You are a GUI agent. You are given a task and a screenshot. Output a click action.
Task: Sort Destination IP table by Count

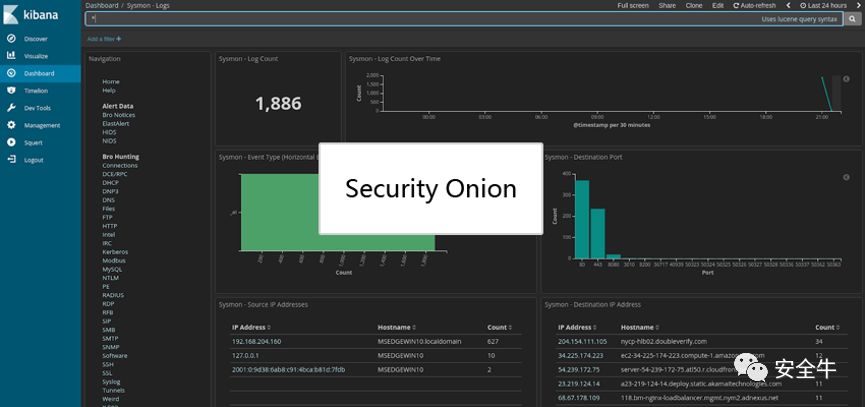[x=827, y=327]
